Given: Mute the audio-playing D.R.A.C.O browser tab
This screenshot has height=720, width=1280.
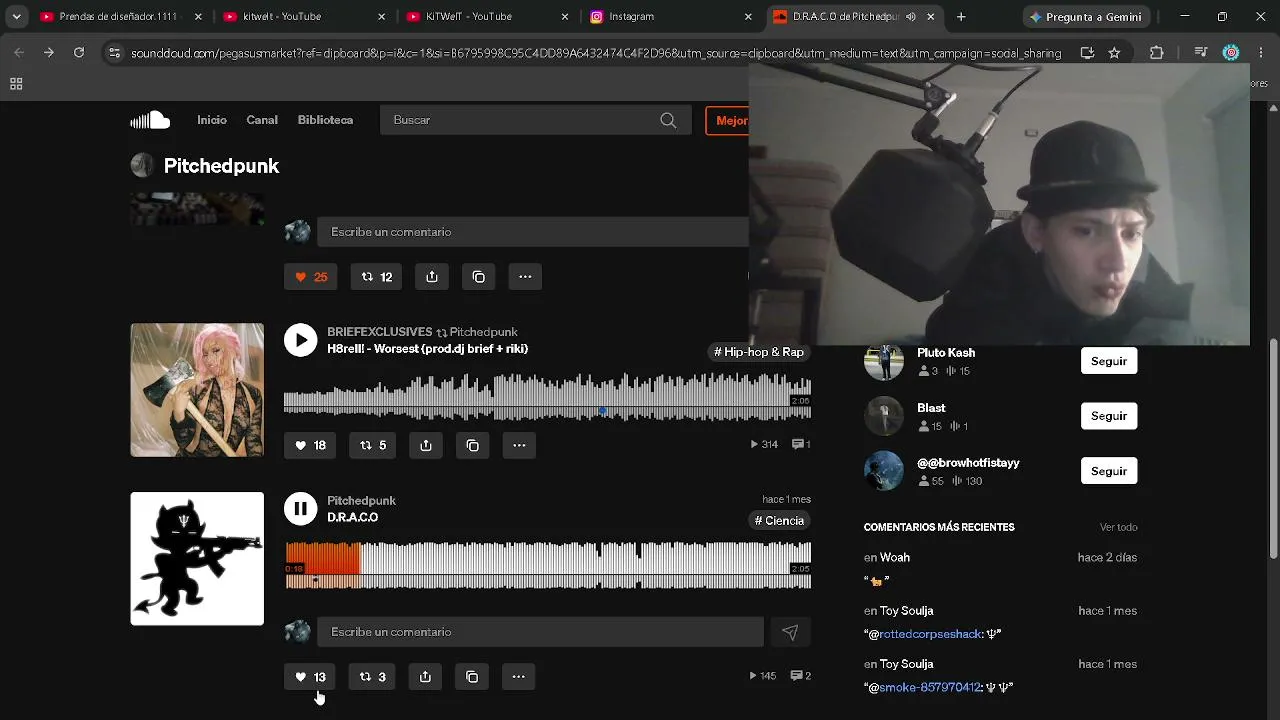Looking at the screenshot, I should point(911,17).
